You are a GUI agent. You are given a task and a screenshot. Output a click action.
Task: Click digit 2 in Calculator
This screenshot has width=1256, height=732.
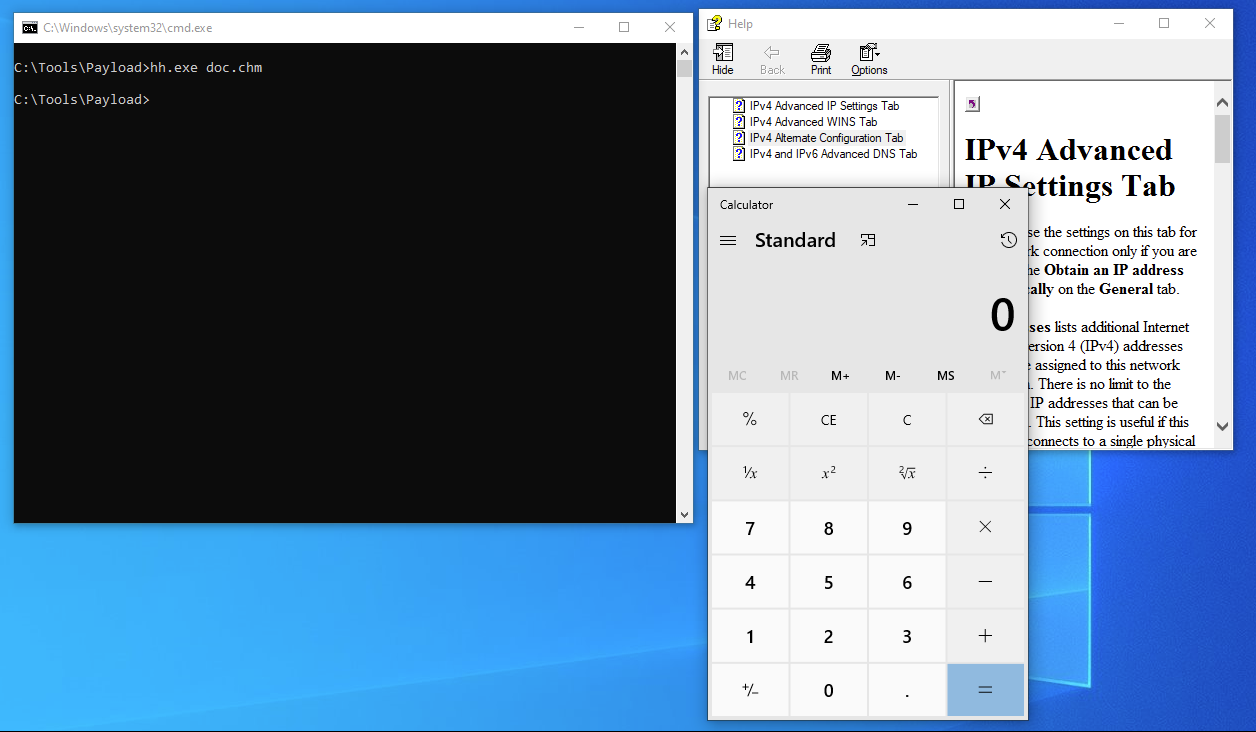coord(828,636)
